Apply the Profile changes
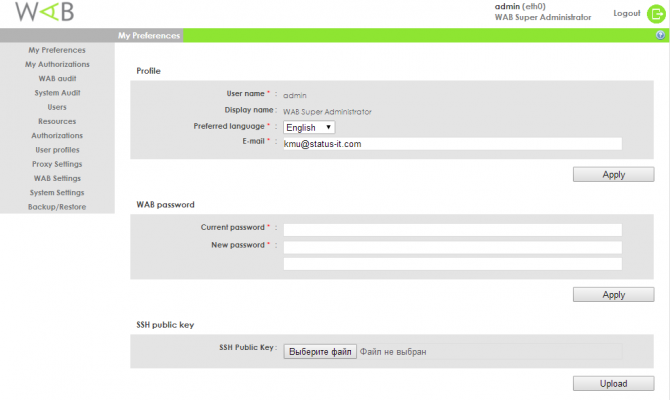This screenshot has width=670, height=400. (x=614, y=174)
